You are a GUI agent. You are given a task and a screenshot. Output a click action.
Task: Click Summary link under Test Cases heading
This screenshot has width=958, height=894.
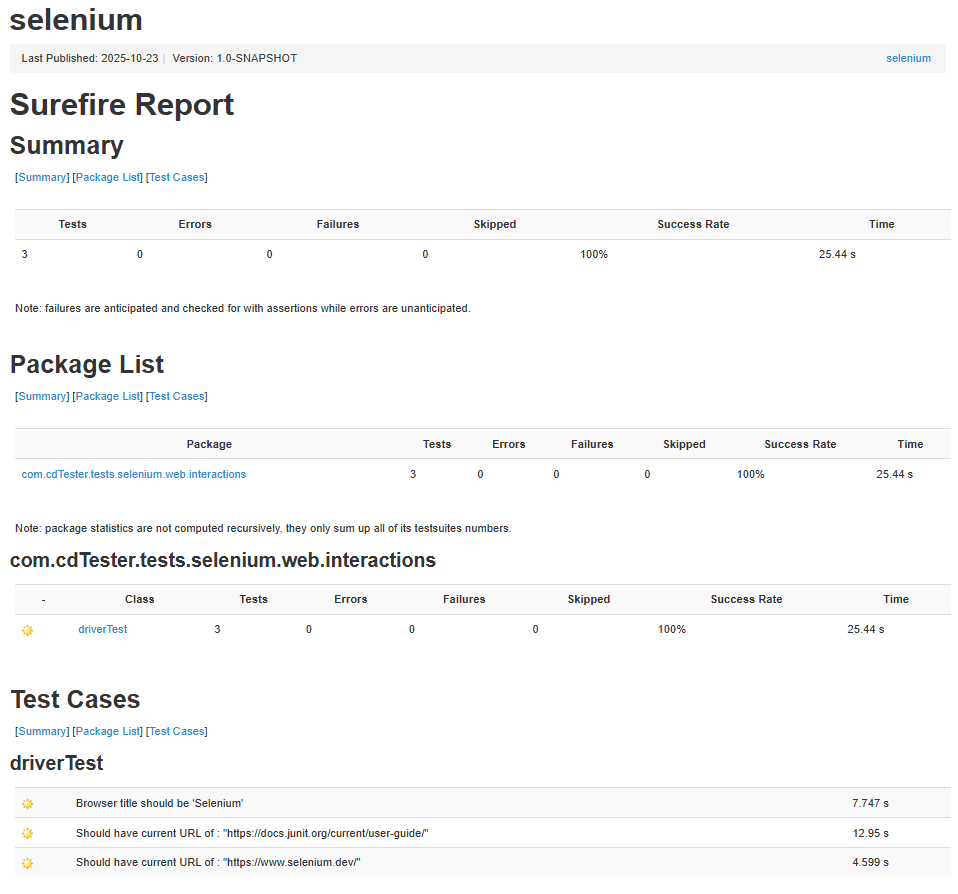click(x=42, y=731)
